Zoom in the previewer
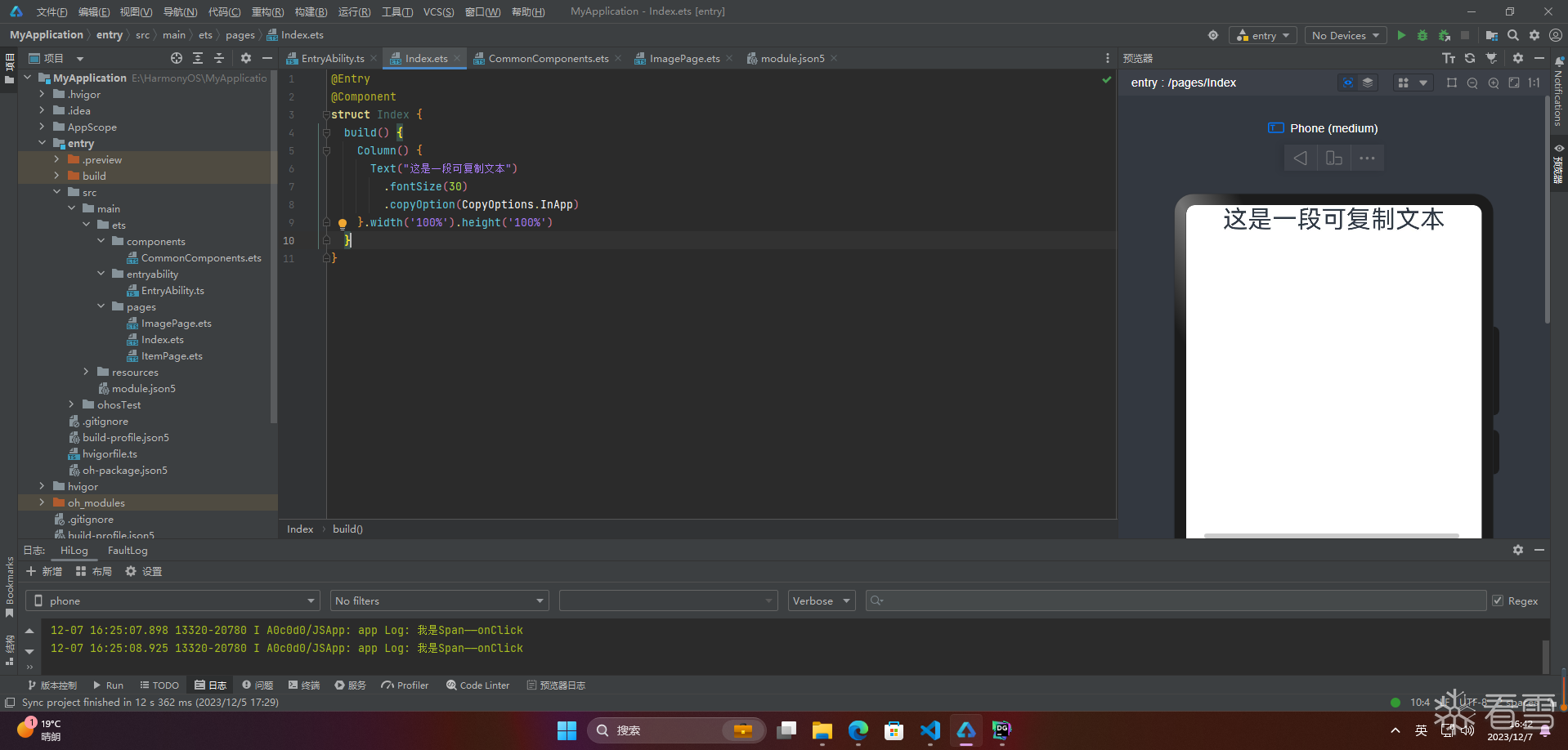 click(1494, 83)
